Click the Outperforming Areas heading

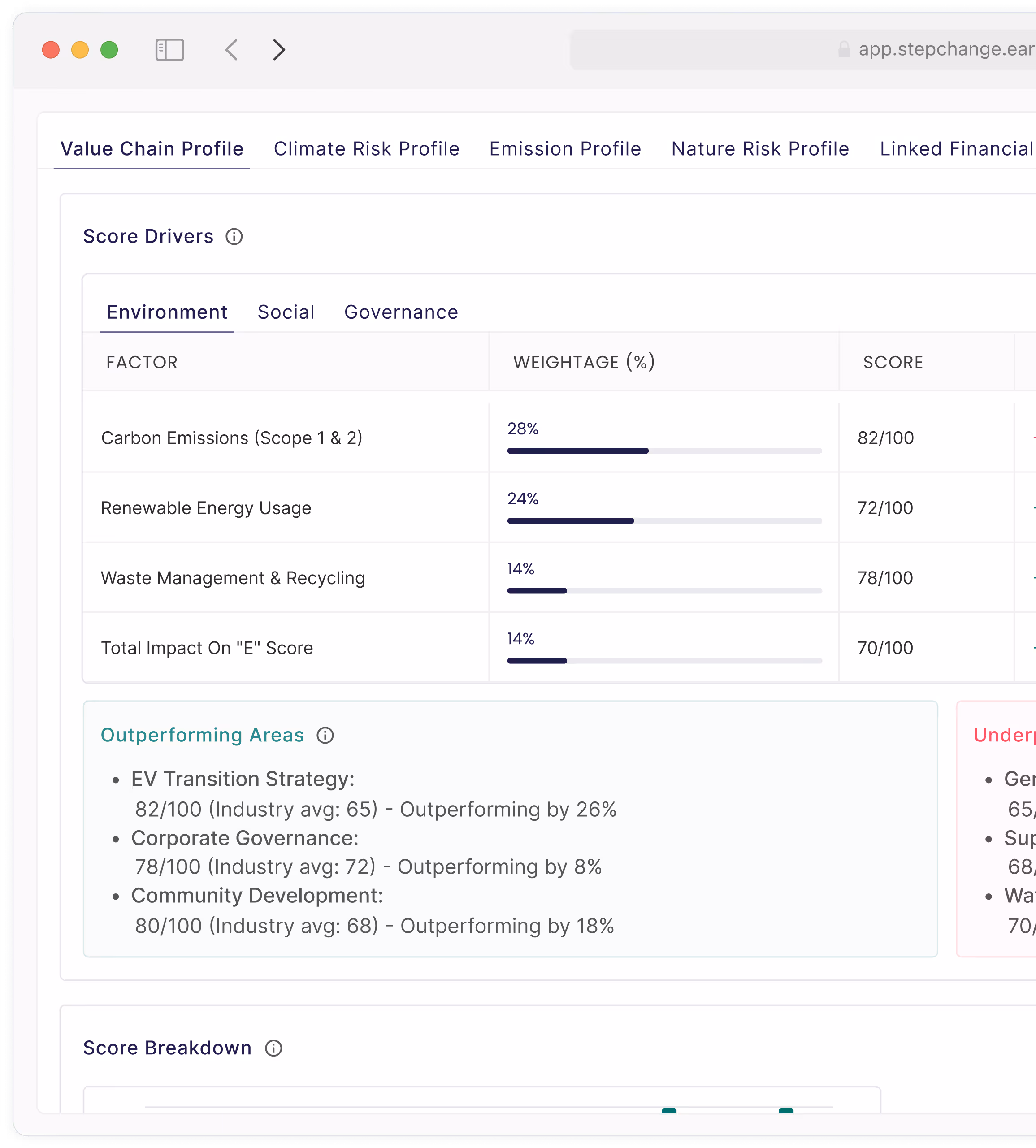point(202,735)
